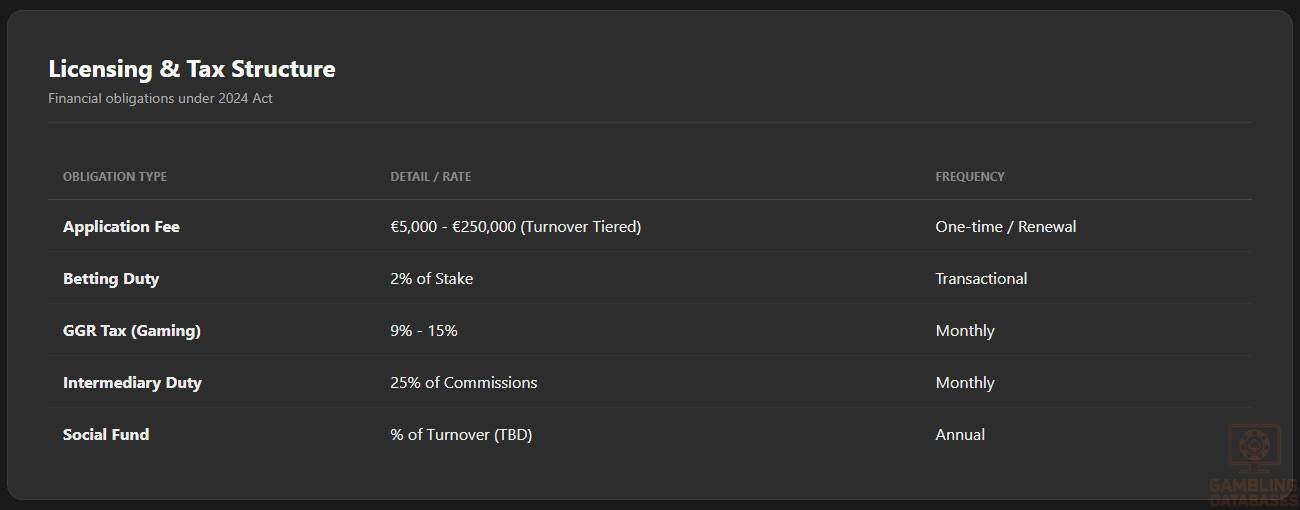1300x510 pixels.
Task: Click the Frequency column header
Action: click(970, 176)
